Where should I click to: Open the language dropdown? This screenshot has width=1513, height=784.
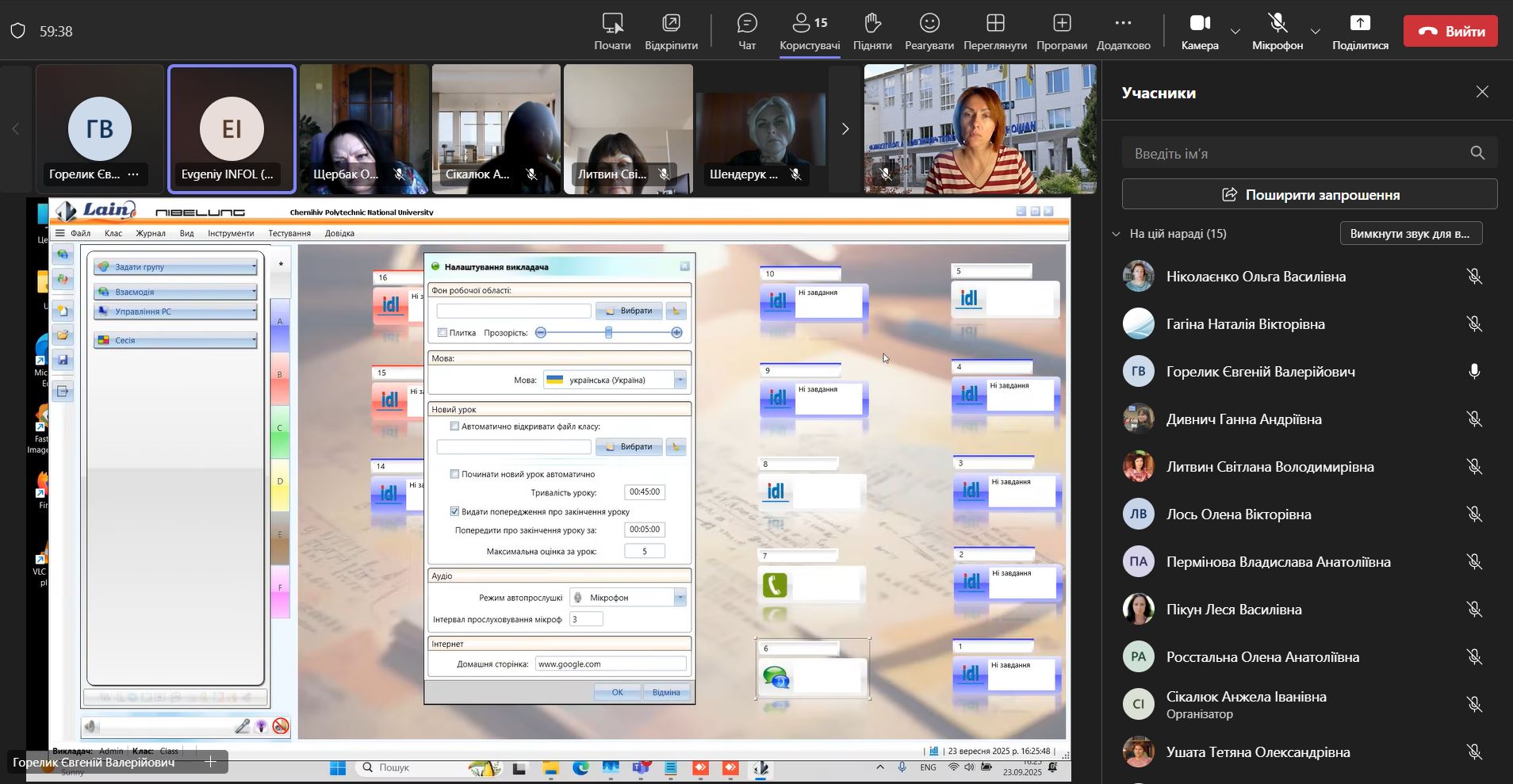click(x=680, y=381)
